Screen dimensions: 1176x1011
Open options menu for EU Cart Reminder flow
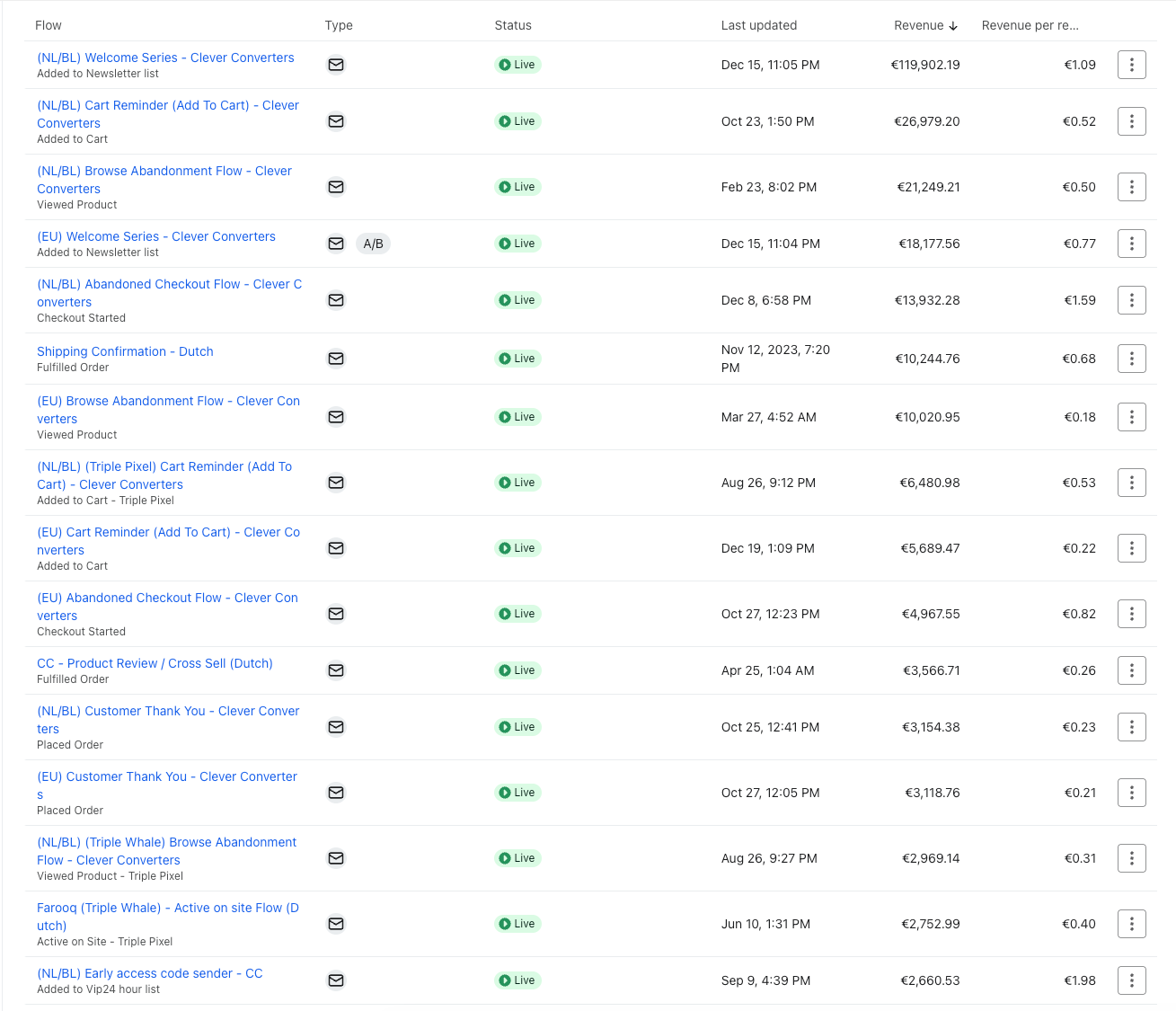1132,548
